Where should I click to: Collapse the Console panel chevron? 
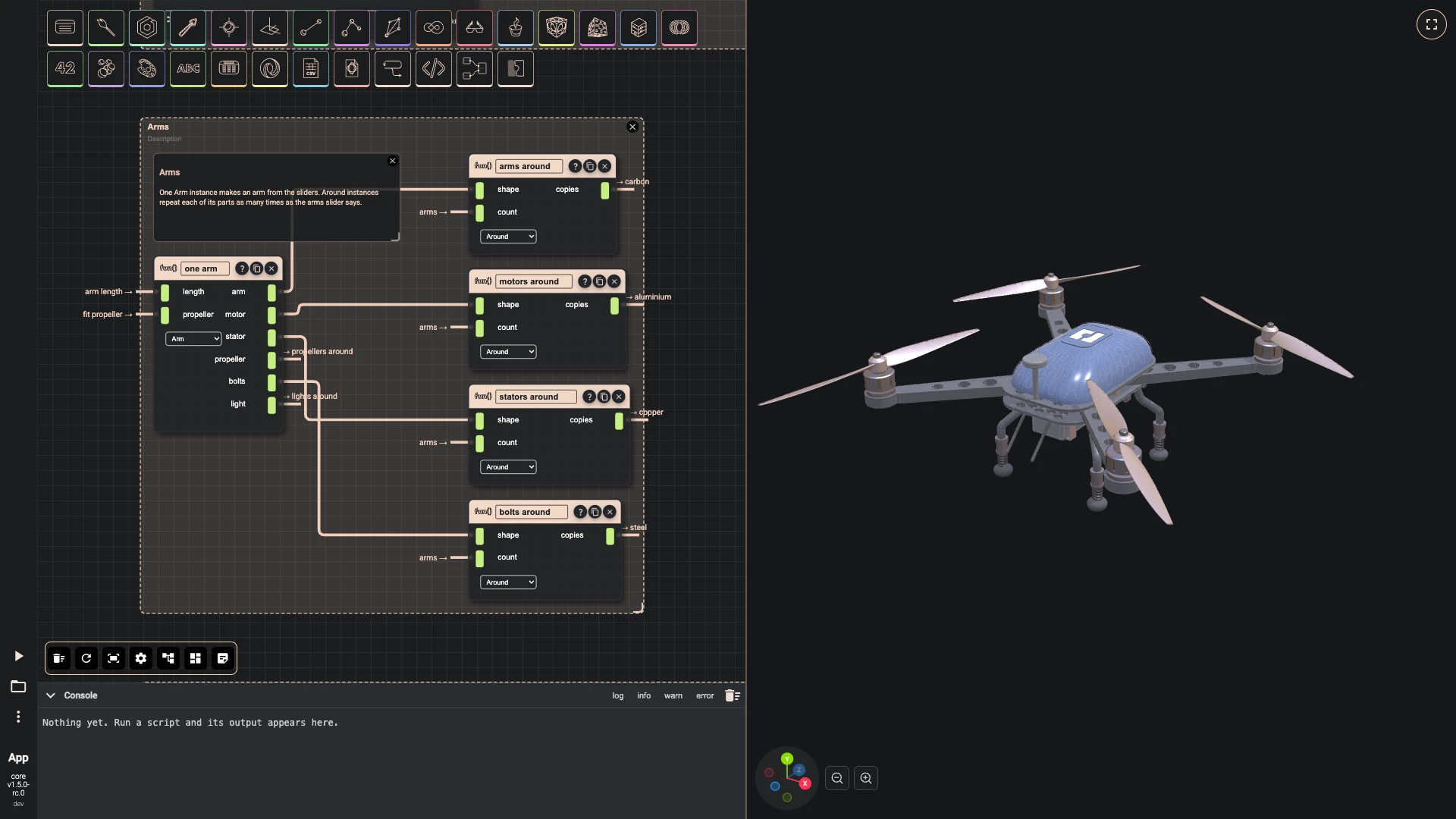pos(51,695)
